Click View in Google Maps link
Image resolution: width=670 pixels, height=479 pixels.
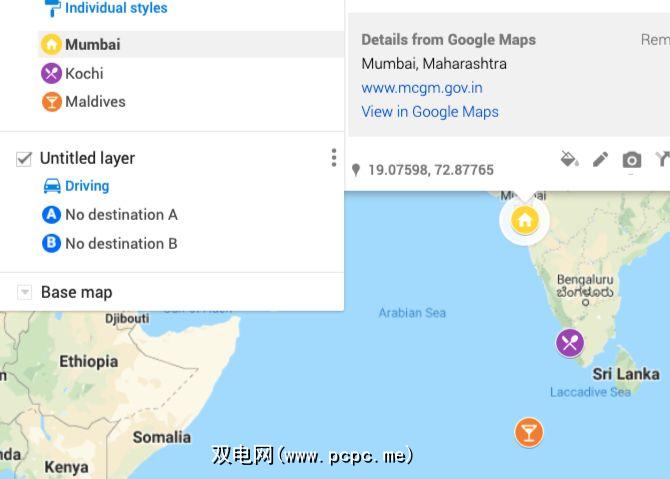[x=430, y=112]
